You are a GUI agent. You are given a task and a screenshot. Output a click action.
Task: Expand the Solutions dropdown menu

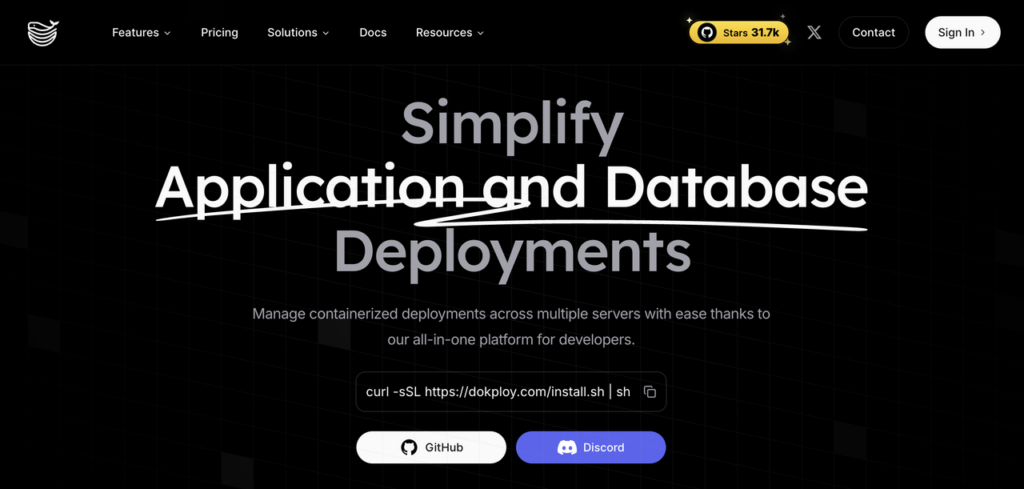click(x=298, y=33)
